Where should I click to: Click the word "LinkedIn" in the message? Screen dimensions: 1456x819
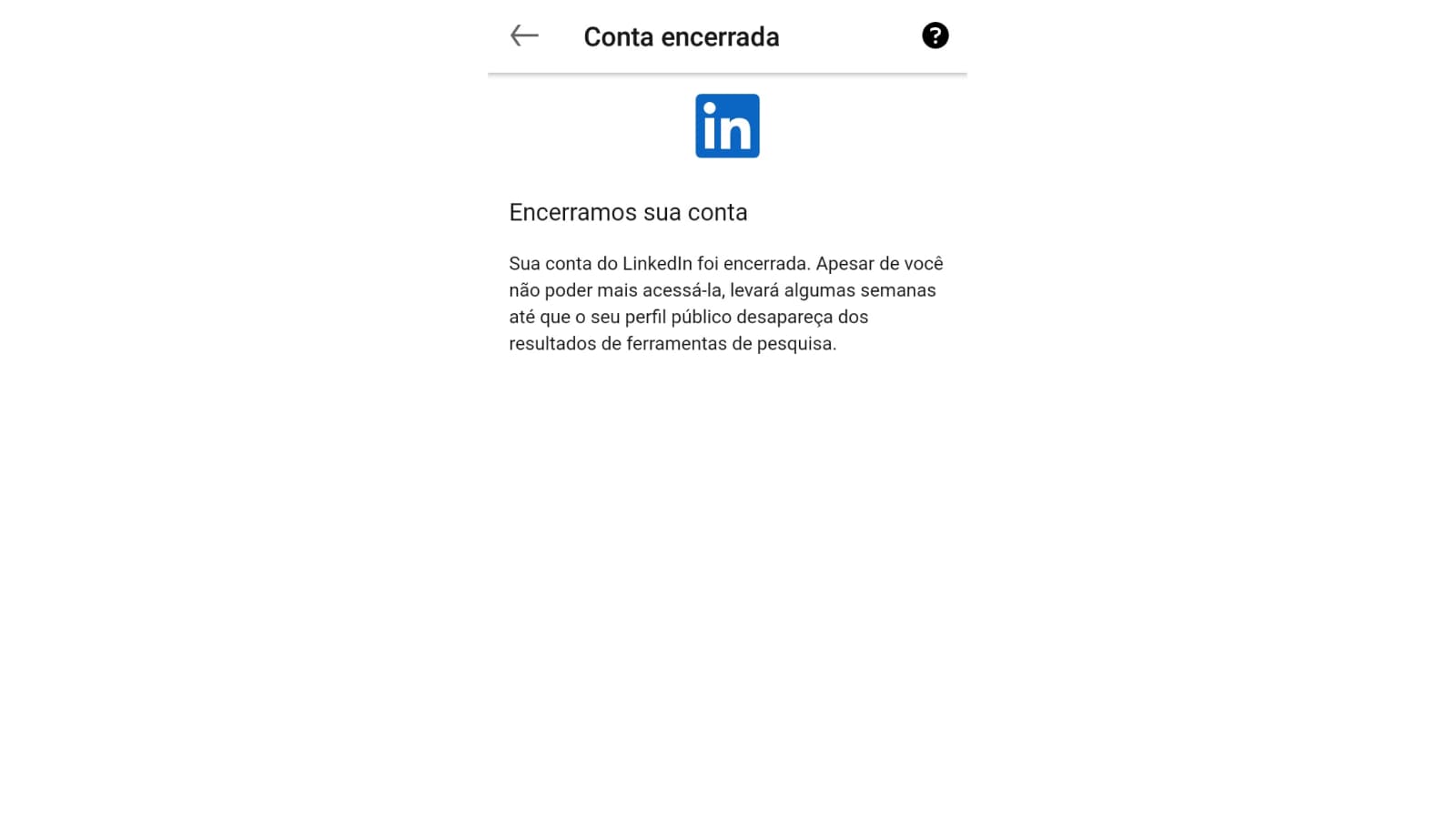[657, 264]
